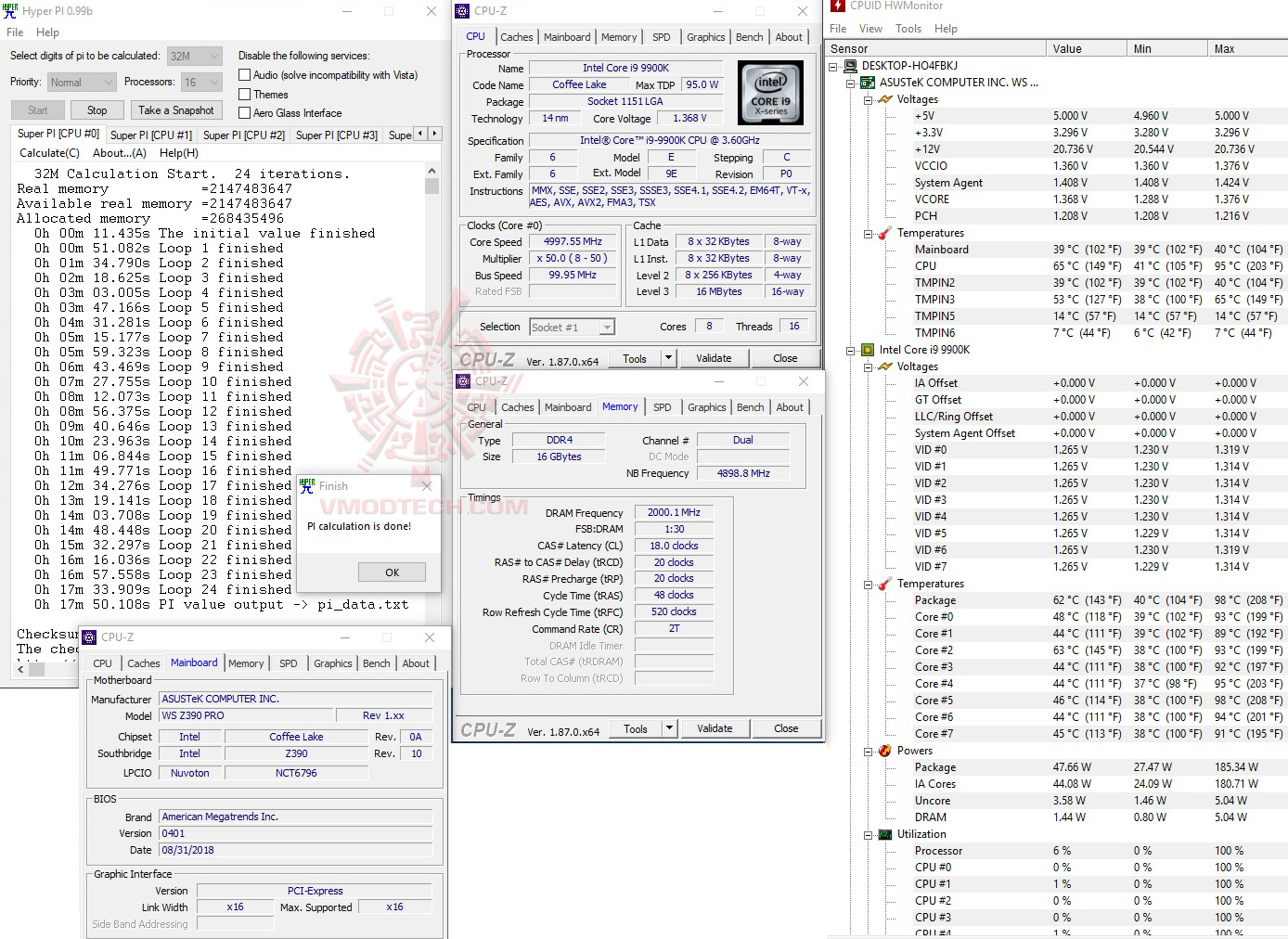Enable the Audio incompatibility checkbox in Hyper PI
Screen dimensions: 1288x939
point(244,75)
